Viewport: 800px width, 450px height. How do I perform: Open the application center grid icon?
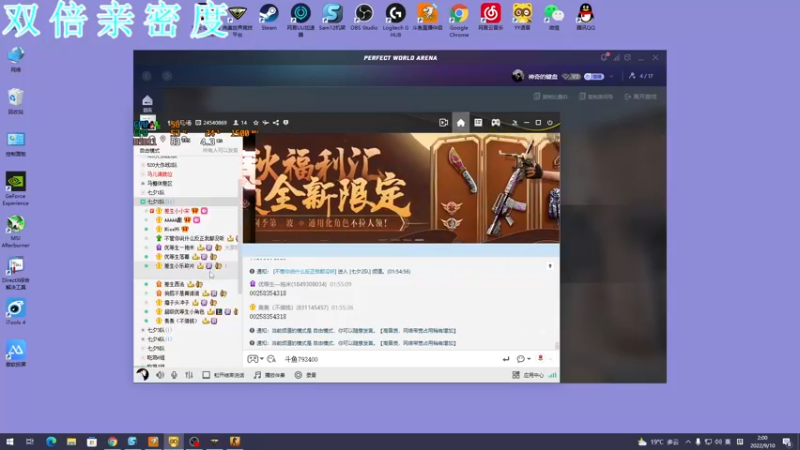[x=516, y=375]
